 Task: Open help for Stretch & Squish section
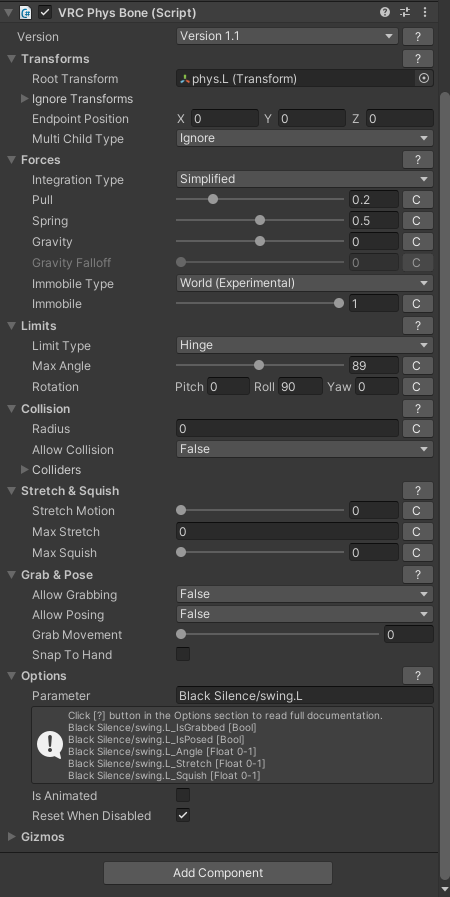click(417, 491)
